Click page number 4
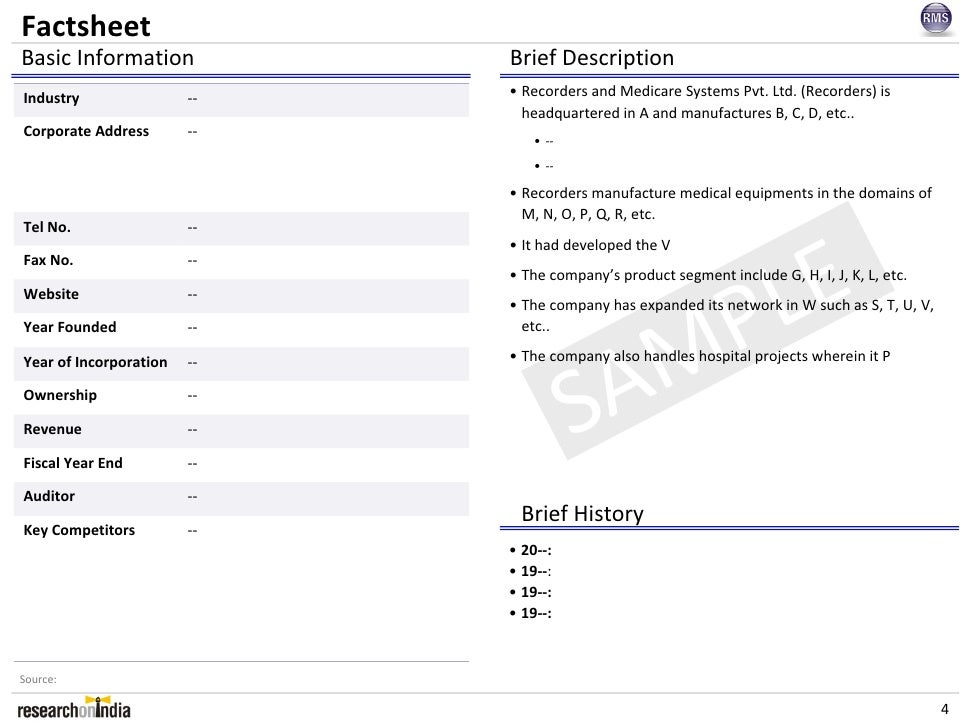971x728 pixels. click(x=944, y=709)
